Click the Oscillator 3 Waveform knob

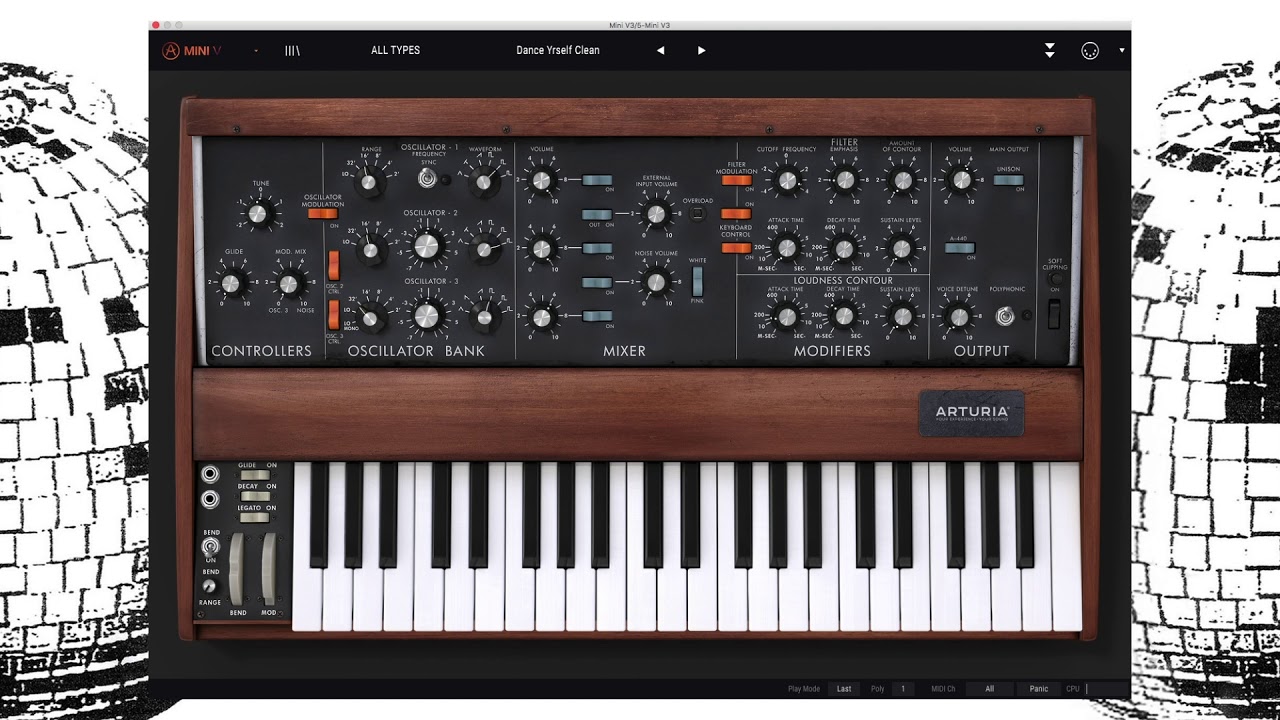[x=485, y=318]
